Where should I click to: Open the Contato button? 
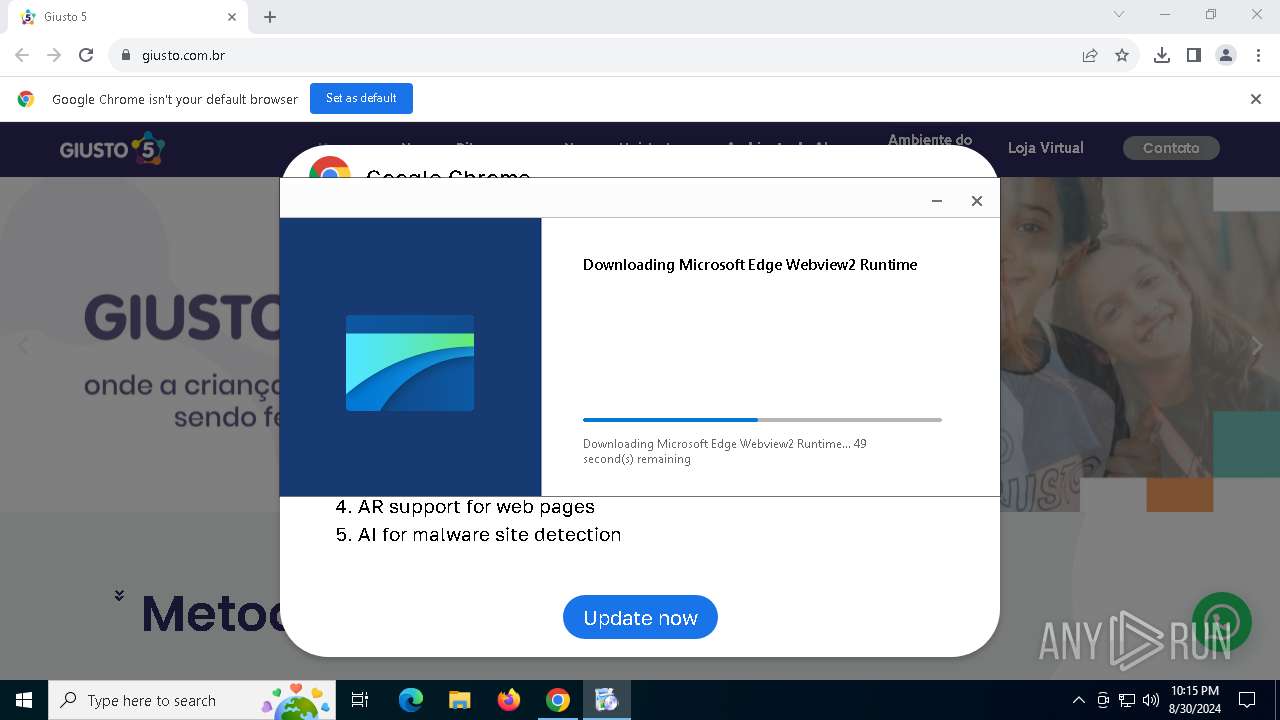click(x=1171, y=148)
